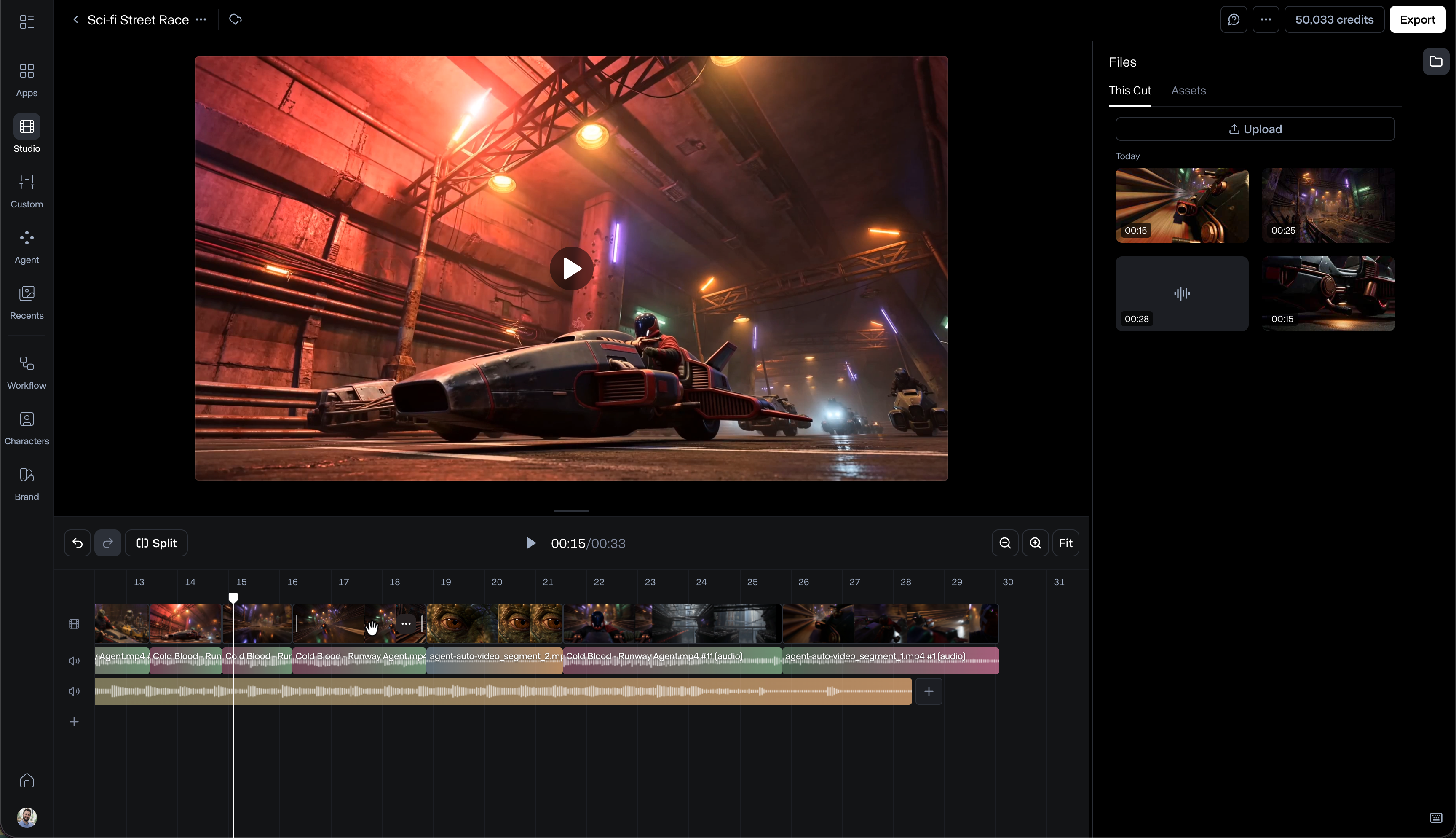Click the Split button
The height and width of the screenshot is (838, 1456).
click(156, 543)
